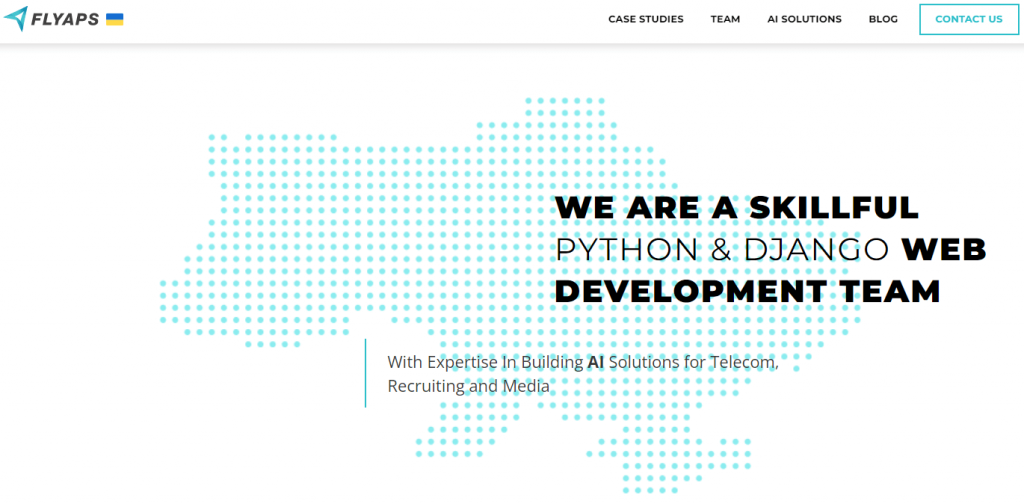Click the 'DEVELOPMENT TEAM' headline line
The height and width of the screenshot is (504, 1024).
click(748, 291)
